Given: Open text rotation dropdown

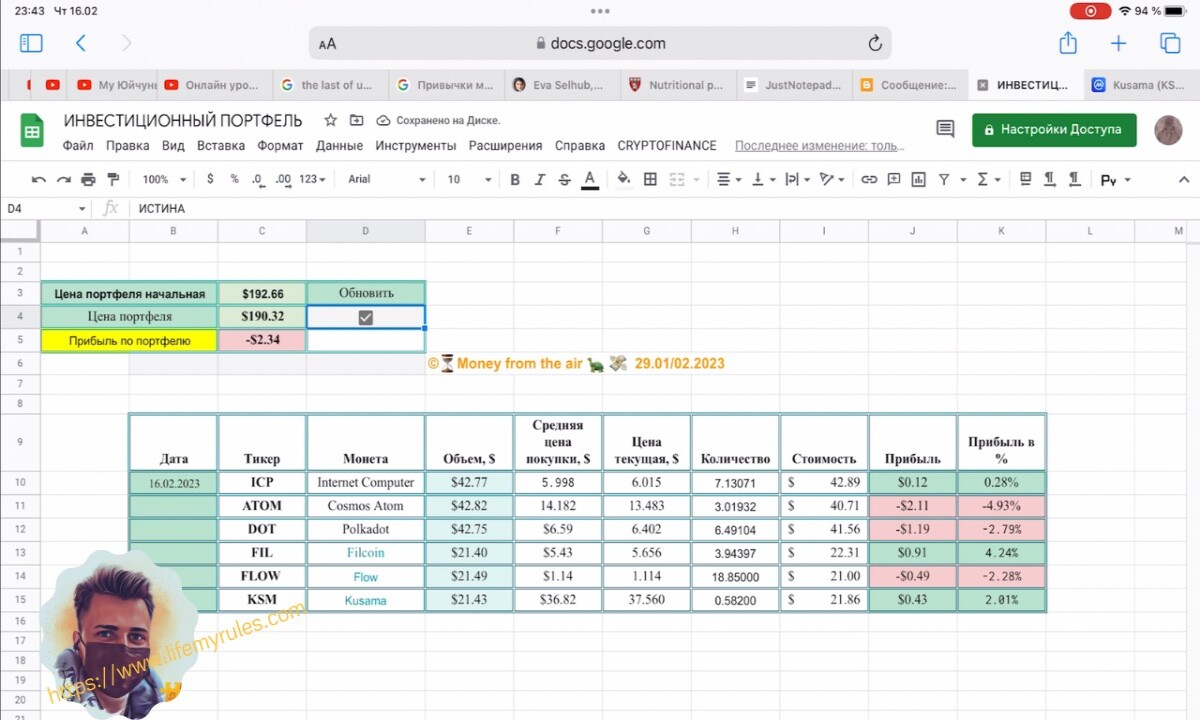Looking at the screenshot, I should (832, 179).
